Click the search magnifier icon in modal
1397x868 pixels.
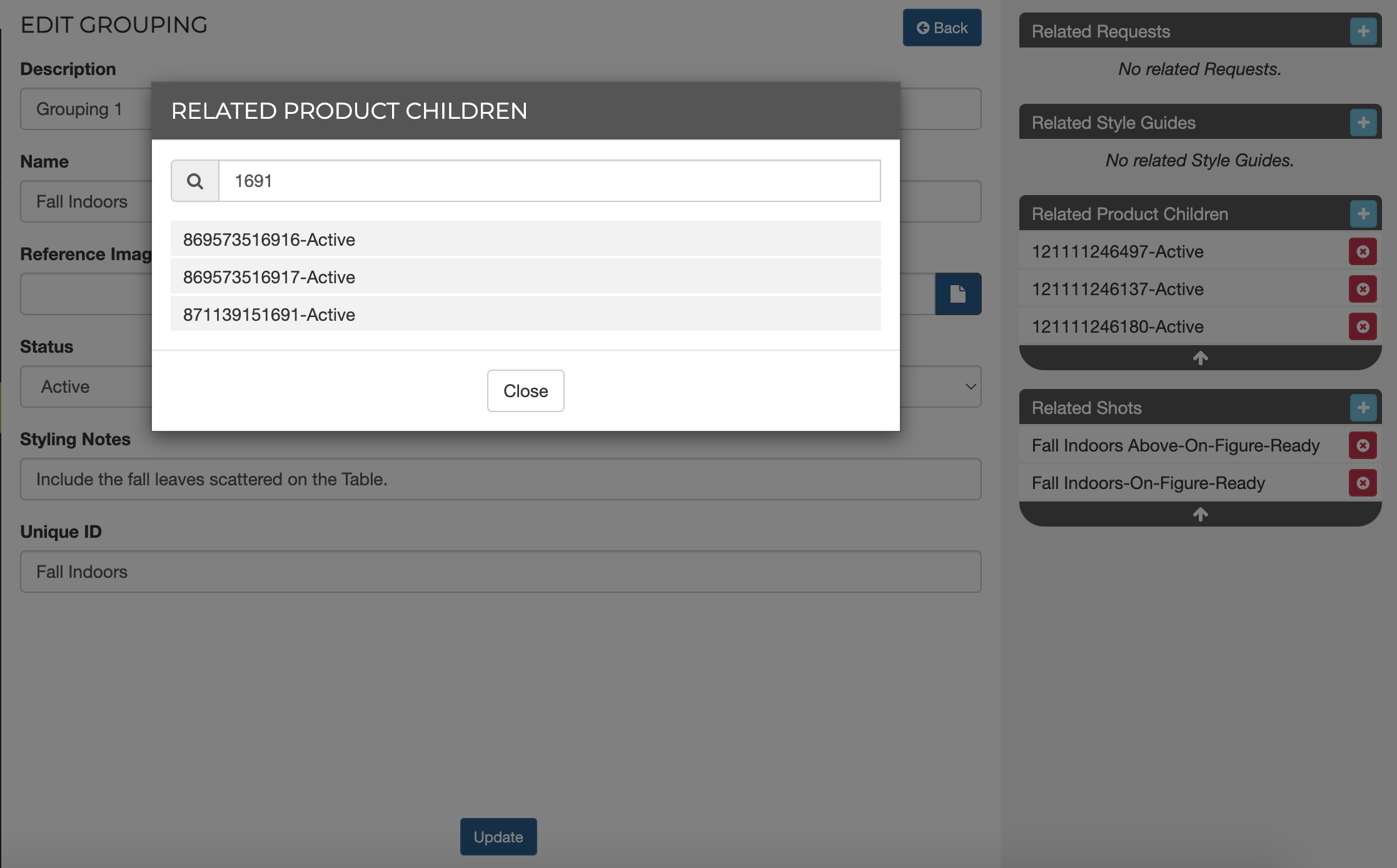(194, 181)
